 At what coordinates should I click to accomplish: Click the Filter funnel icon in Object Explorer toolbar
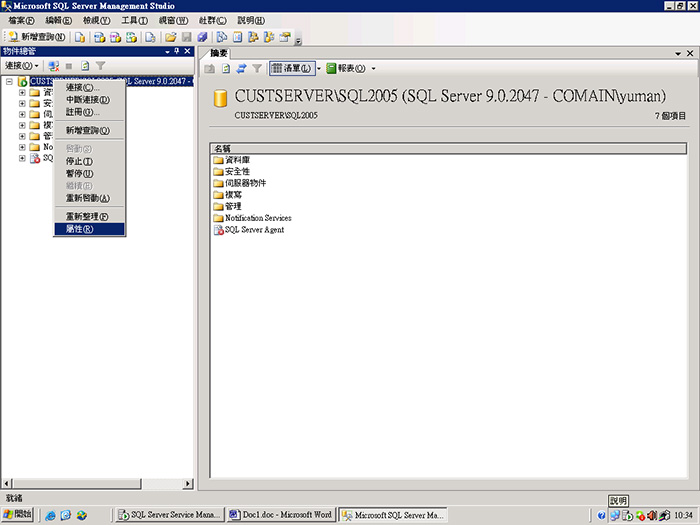[x=100, y=66]
